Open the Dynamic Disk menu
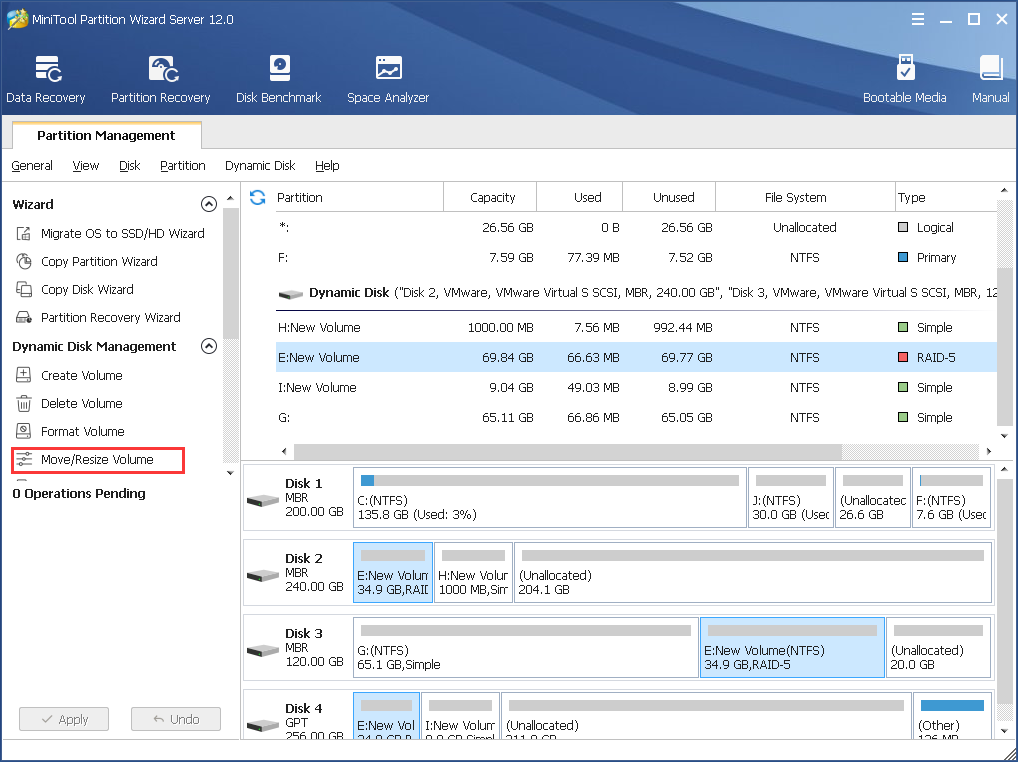Screen dimensions: 1018x762 pos(260,166)
